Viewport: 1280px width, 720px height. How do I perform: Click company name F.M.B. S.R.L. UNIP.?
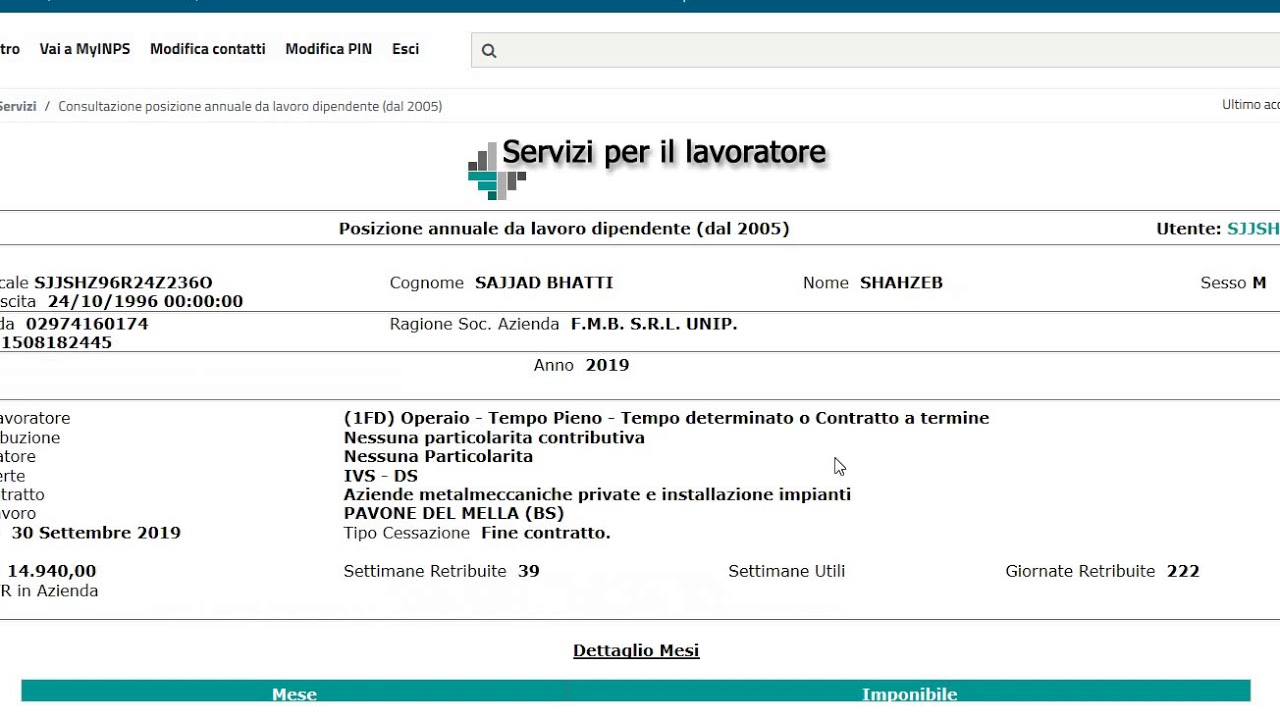pyautogui.click(x=654, y=324)
